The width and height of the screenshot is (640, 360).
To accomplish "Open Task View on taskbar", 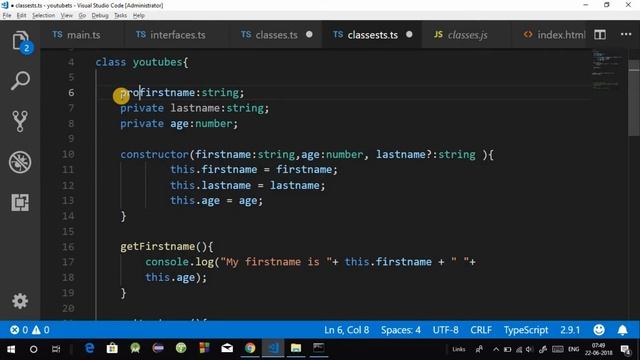I will pyautogui.click(x=56, y=349).
